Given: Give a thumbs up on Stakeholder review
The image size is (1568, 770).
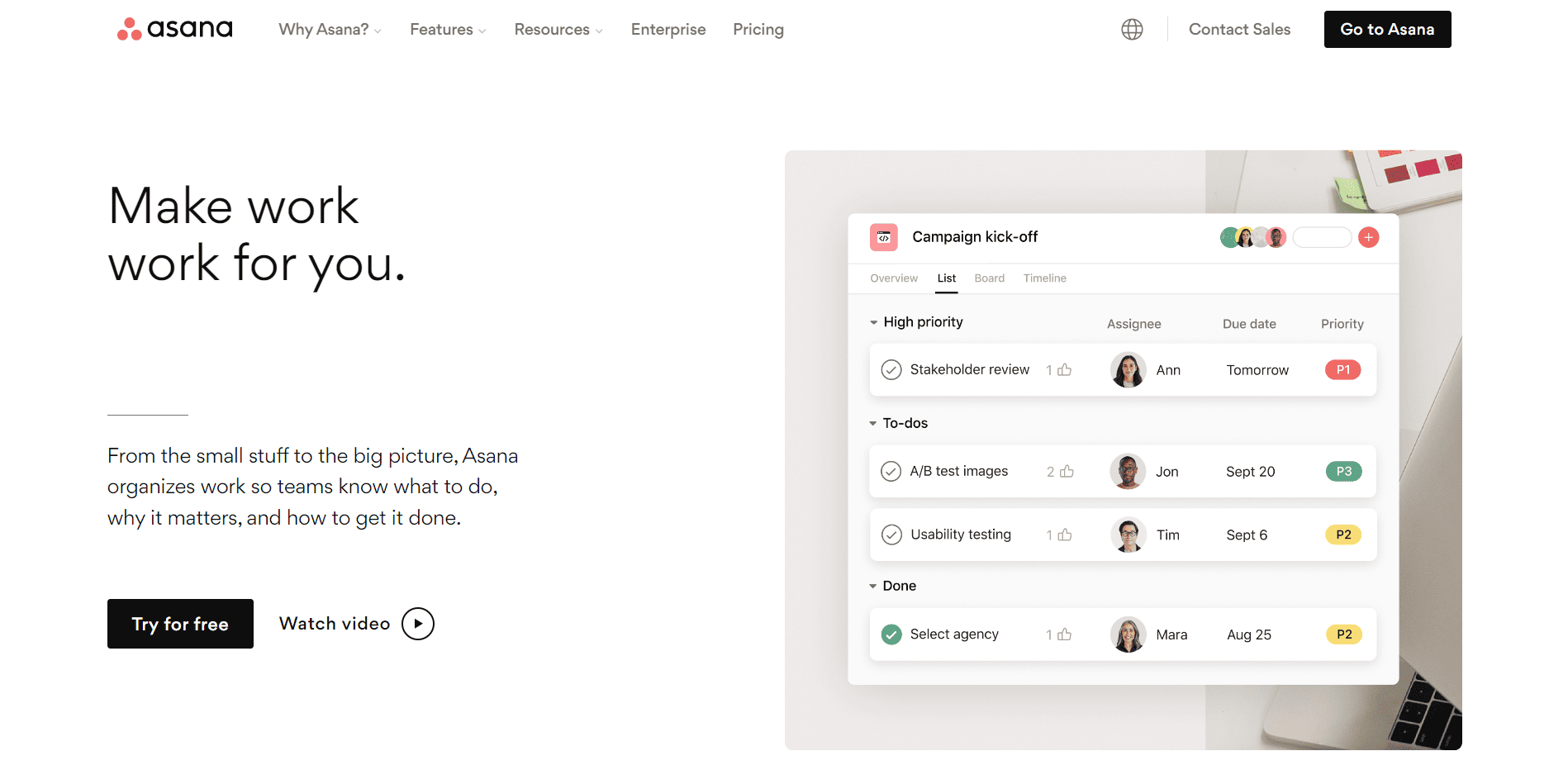Looking at the screenshot, I should pos(1065,369).
